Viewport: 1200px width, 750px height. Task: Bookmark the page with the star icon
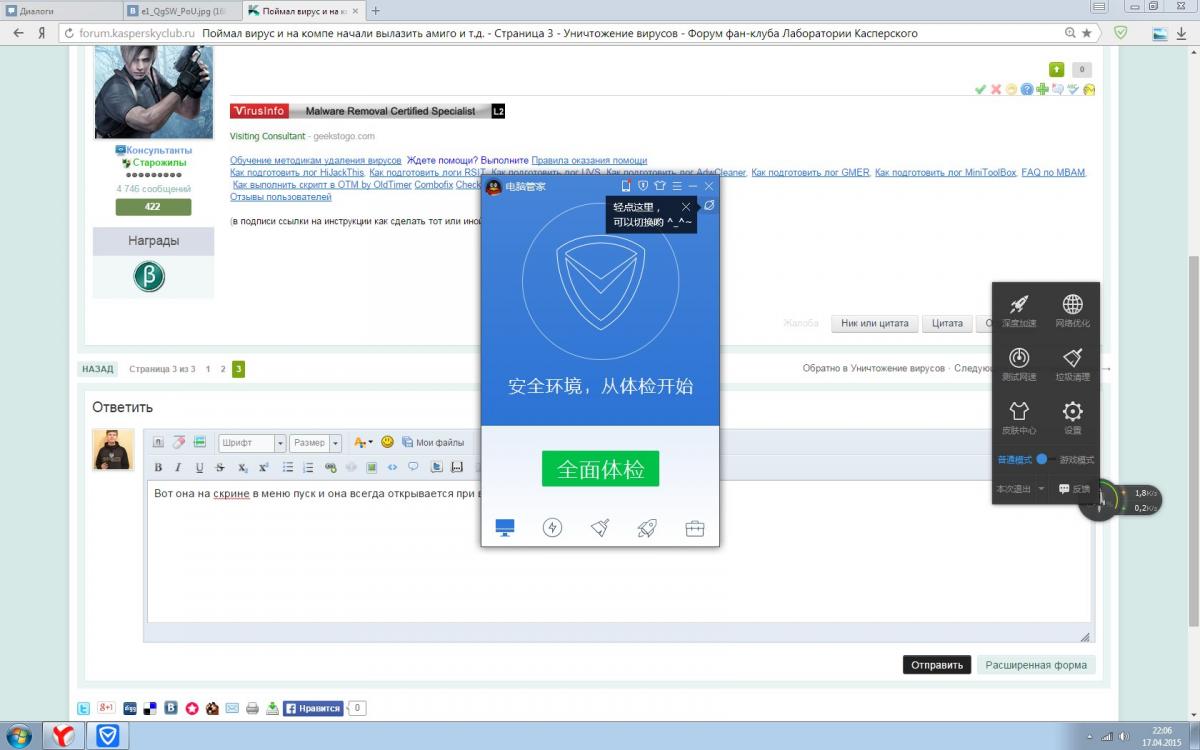(x=1087, y=33)
